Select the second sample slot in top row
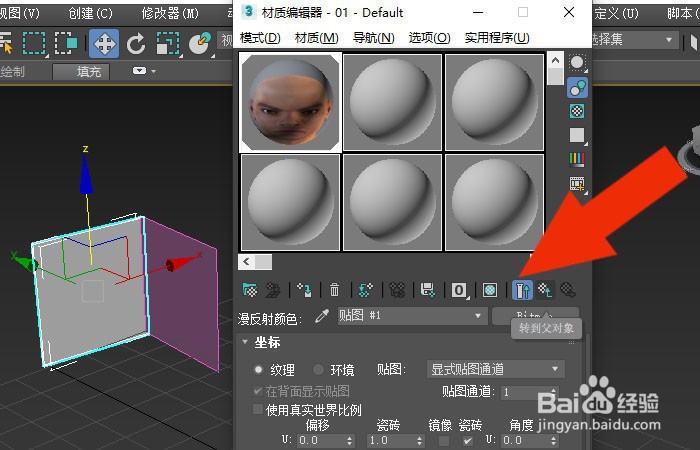The height and width of the screenshot is (450, 700). pyautogui.click(x=392, y=102)
